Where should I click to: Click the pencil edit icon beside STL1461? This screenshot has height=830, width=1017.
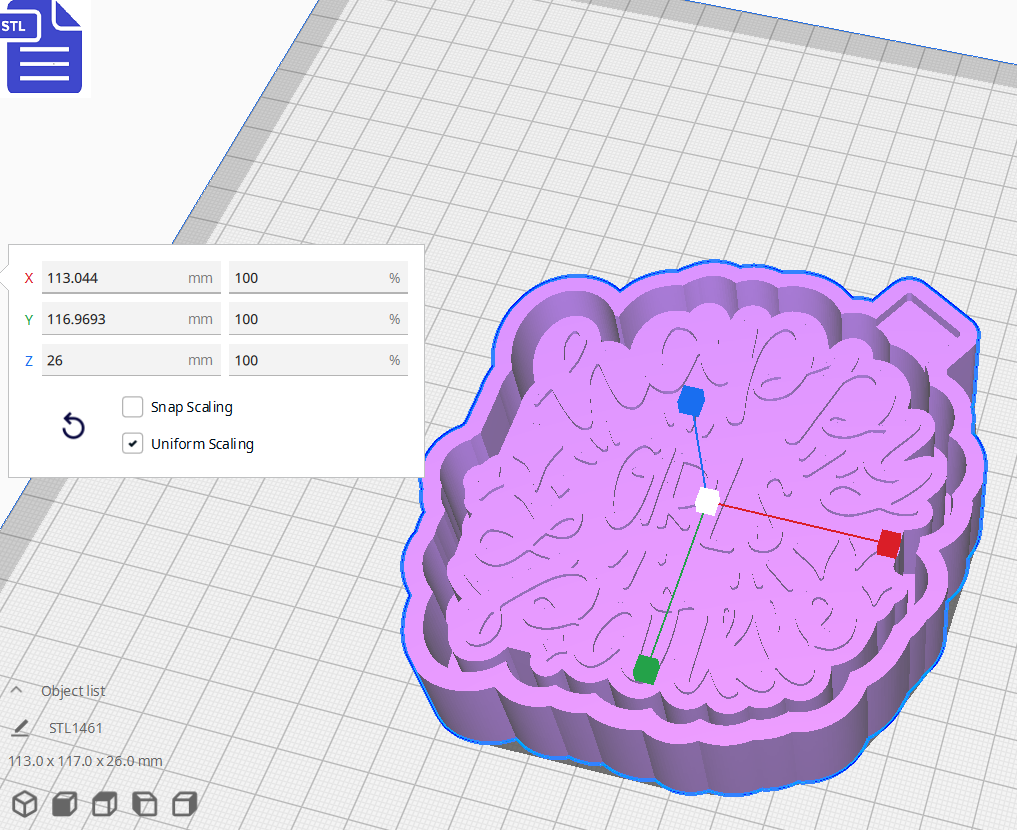click(20, 728)
